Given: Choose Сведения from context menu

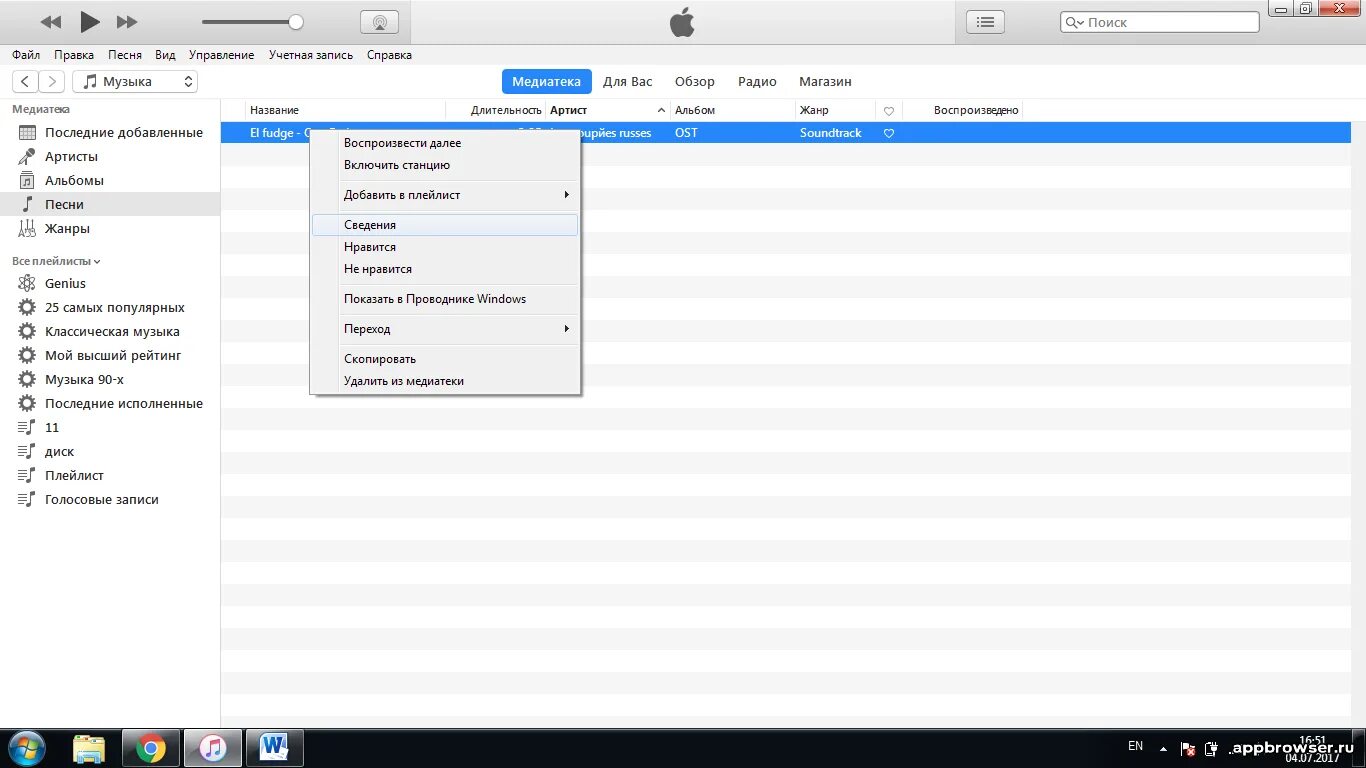Looking at the screenshot, I should pyautogui.click(x=445, y=225).
